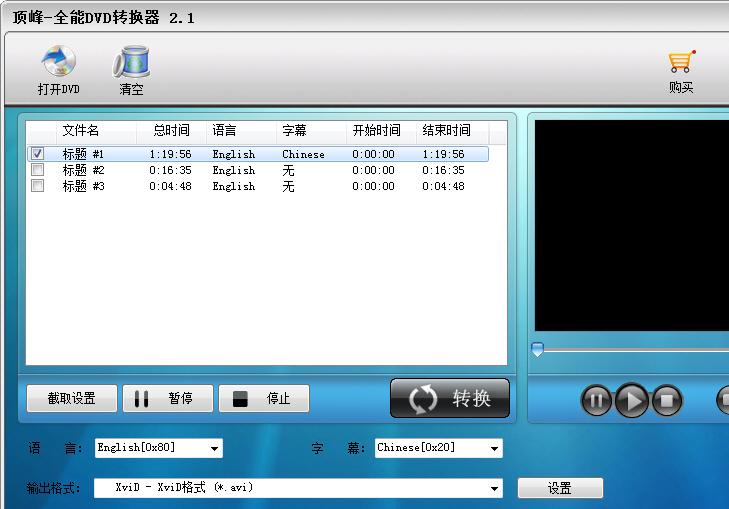Expand the output format XviD dropdown
Image resolution: width=729 pixels, height=509 pixels.
click(x=495, y=488)
